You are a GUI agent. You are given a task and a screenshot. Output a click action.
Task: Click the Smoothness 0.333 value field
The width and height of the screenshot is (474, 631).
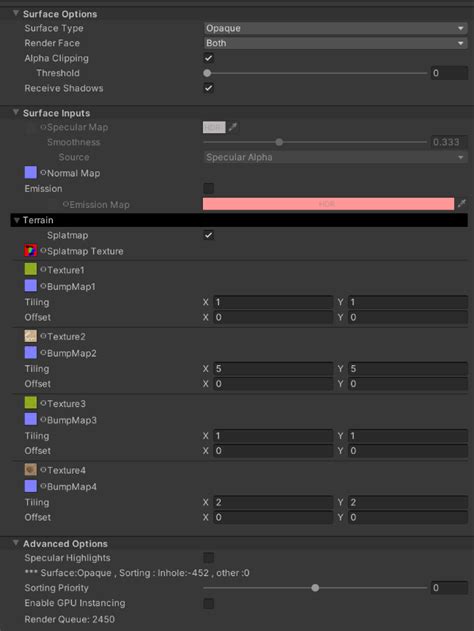coord(449,142)
